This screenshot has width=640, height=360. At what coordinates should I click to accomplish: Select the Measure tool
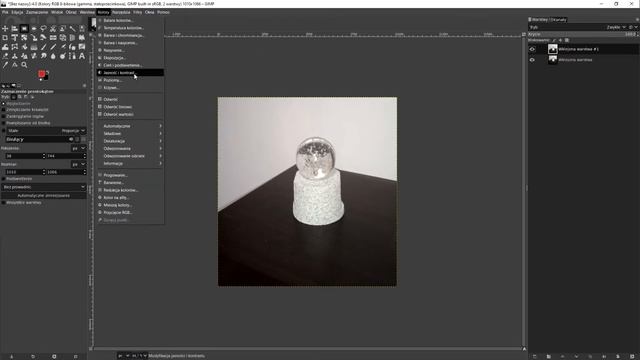tap(14, 65)
